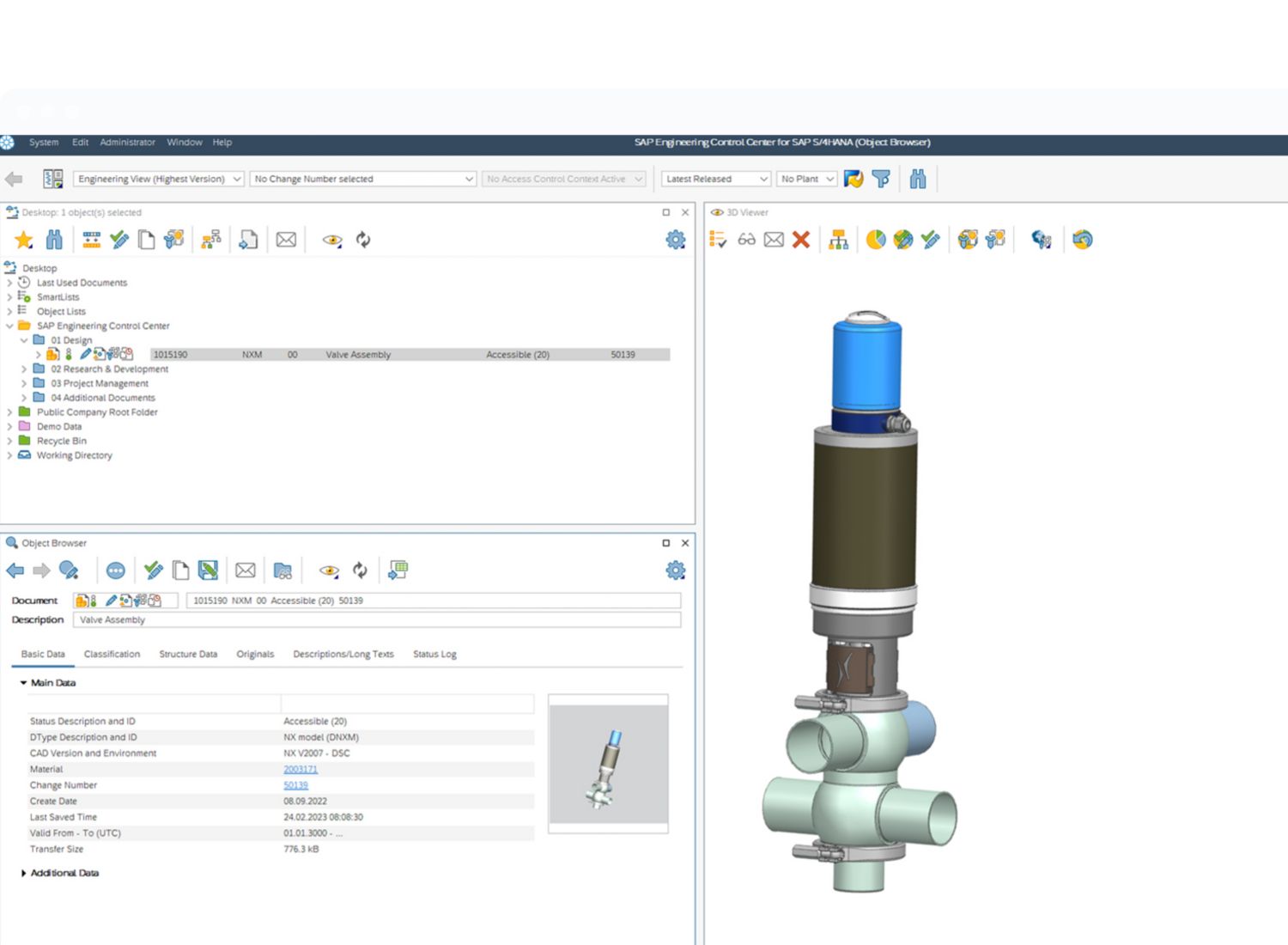Click the binoculars icon next to the filter funnel
1288x945 pixels.
[x=918, y=179]
